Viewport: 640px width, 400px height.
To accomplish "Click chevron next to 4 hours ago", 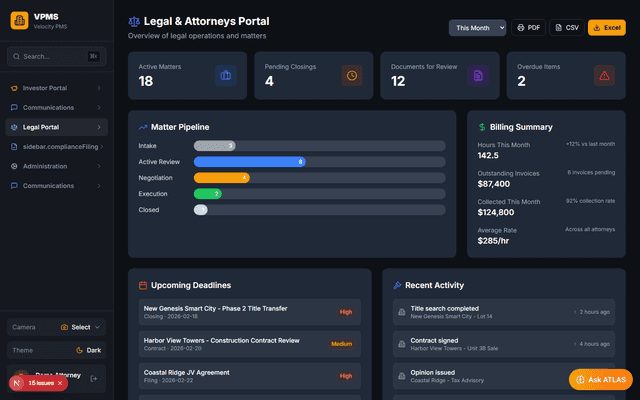I will click(x=575, y=344).
